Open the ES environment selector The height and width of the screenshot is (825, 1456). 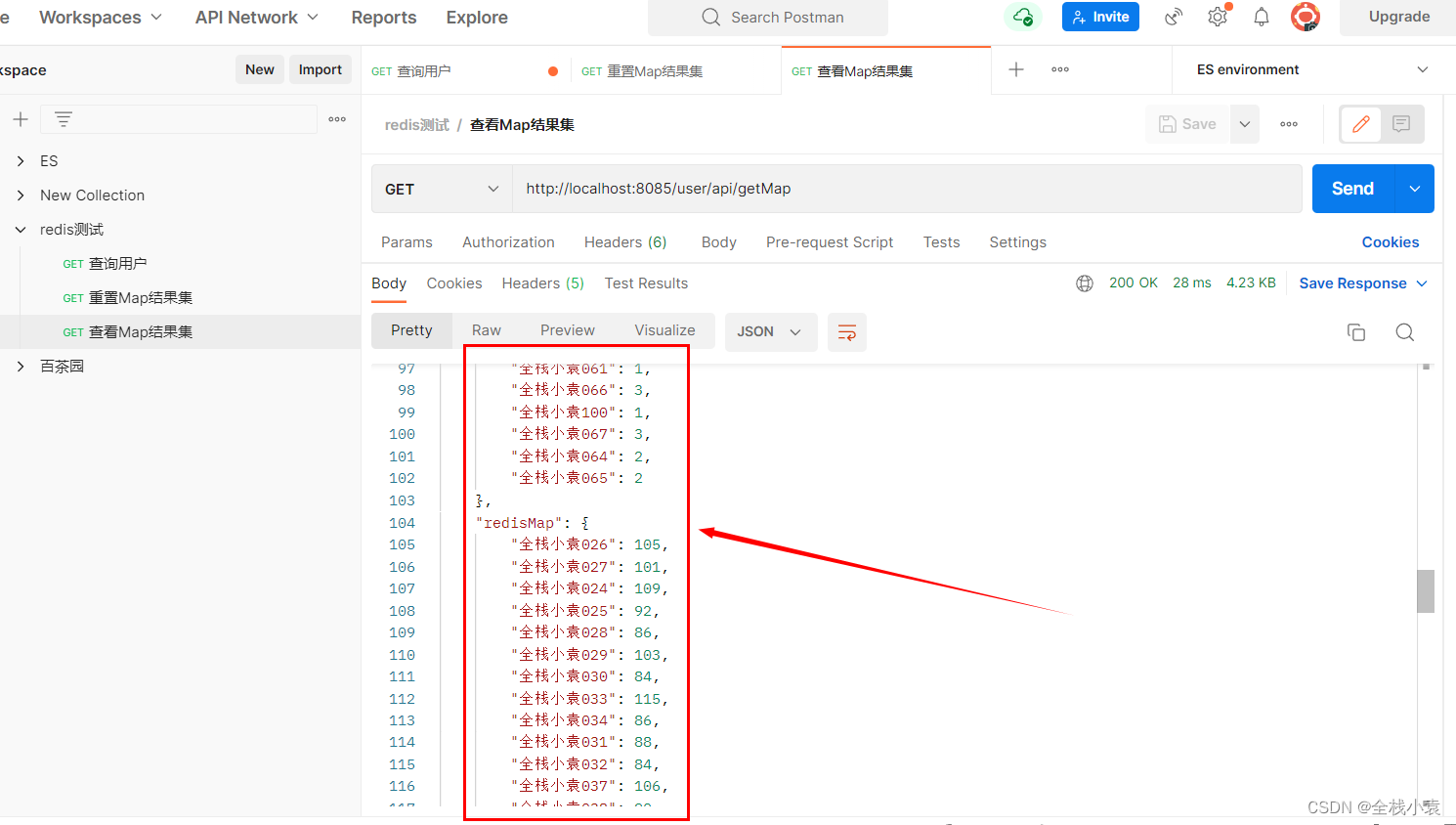(x=1312, y=69)
